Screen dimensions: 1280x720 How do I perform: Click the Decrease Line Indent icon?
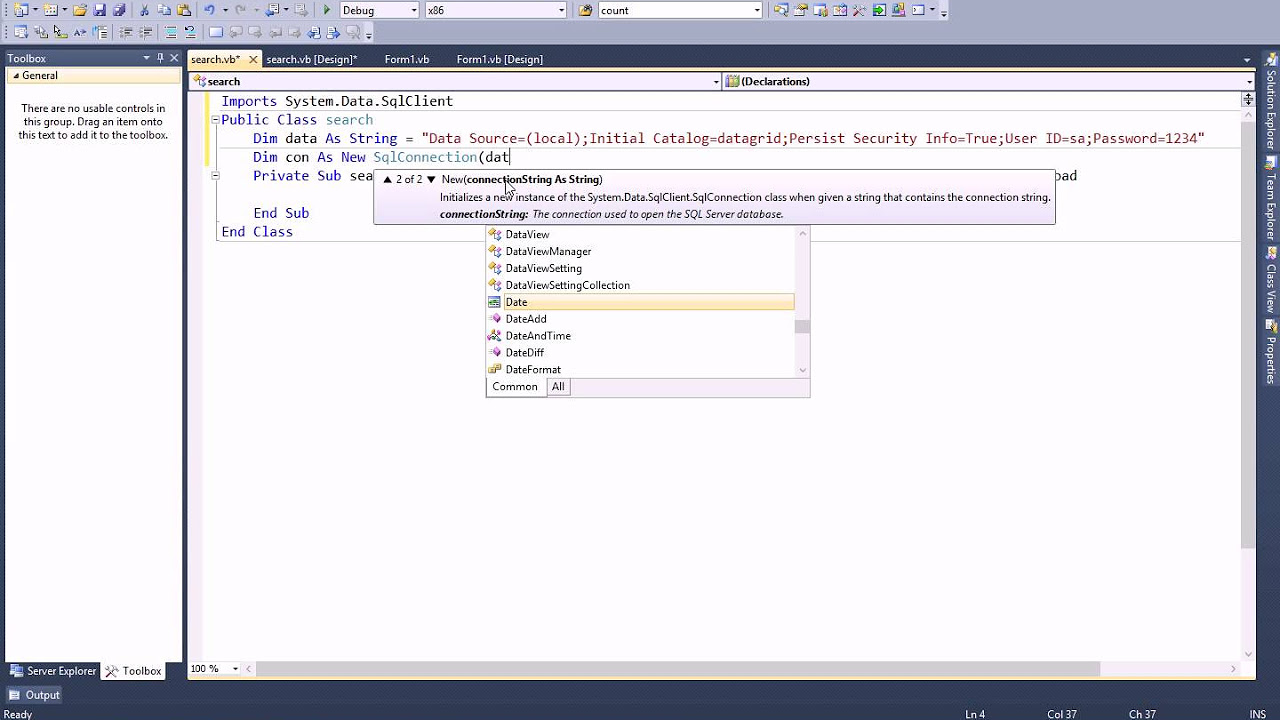pos(125,32)
